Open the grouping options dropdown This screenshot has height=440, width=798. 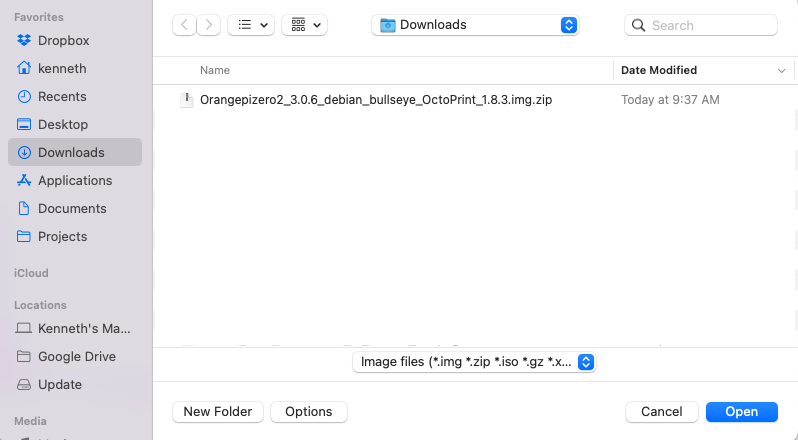[304, 25]
